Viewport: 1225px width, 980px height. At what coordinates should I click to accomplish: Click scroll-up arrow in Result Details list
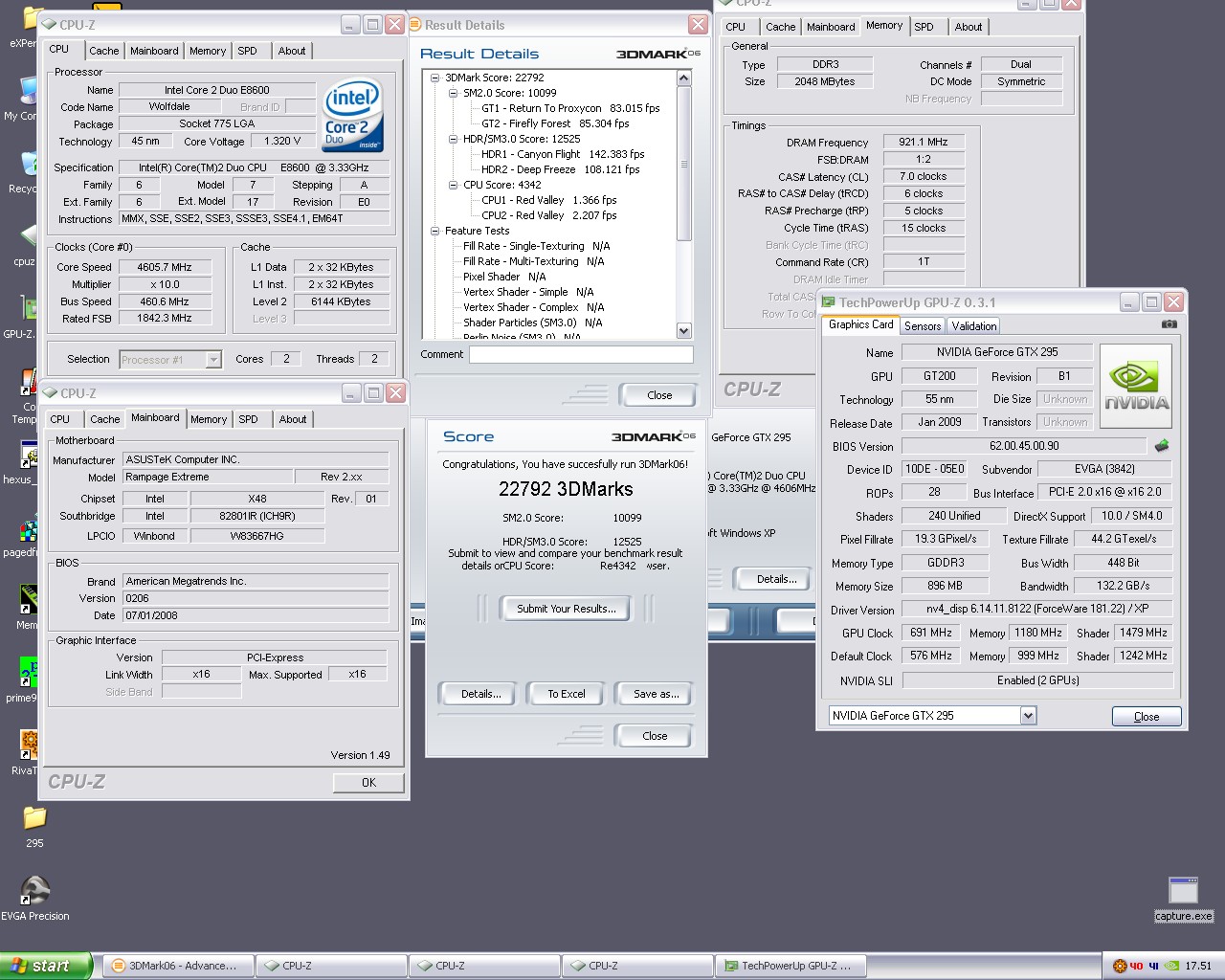pyautogui.click(x=683, y=78)
